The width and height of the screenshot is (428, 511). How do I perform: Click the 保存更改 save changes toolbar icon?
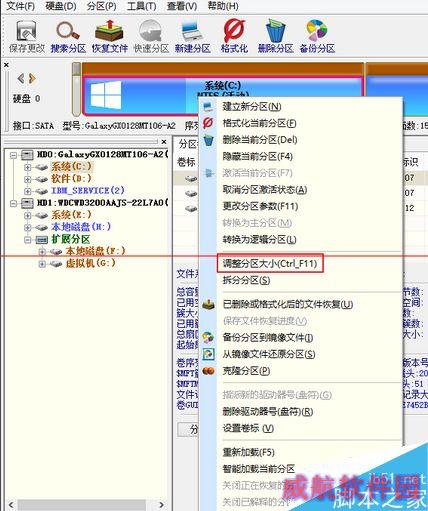point(26,37)
